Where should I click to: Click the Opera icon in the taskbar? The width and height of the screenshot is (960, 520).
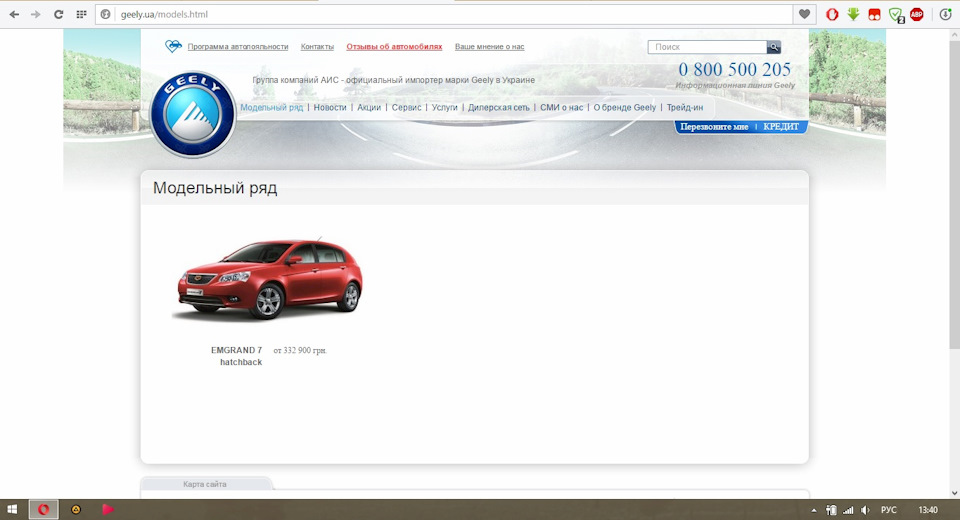43,509
